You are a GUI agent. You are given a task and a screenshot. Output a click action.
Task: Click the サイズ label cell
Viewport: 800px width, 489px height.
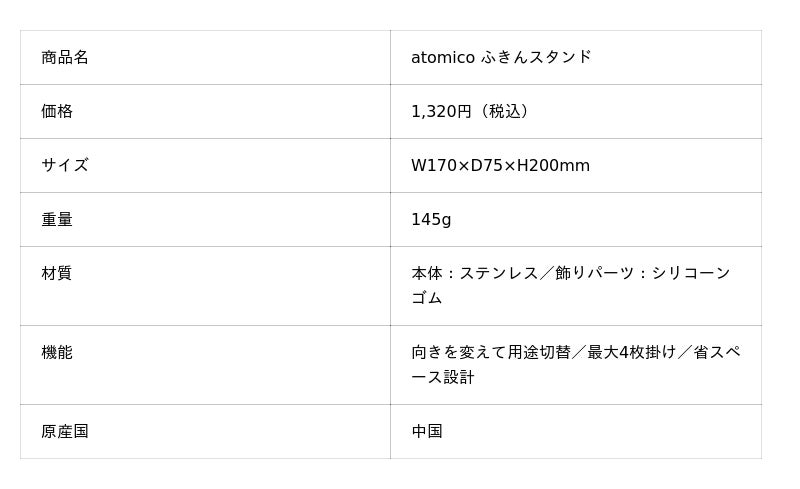[x=65, y=165]
